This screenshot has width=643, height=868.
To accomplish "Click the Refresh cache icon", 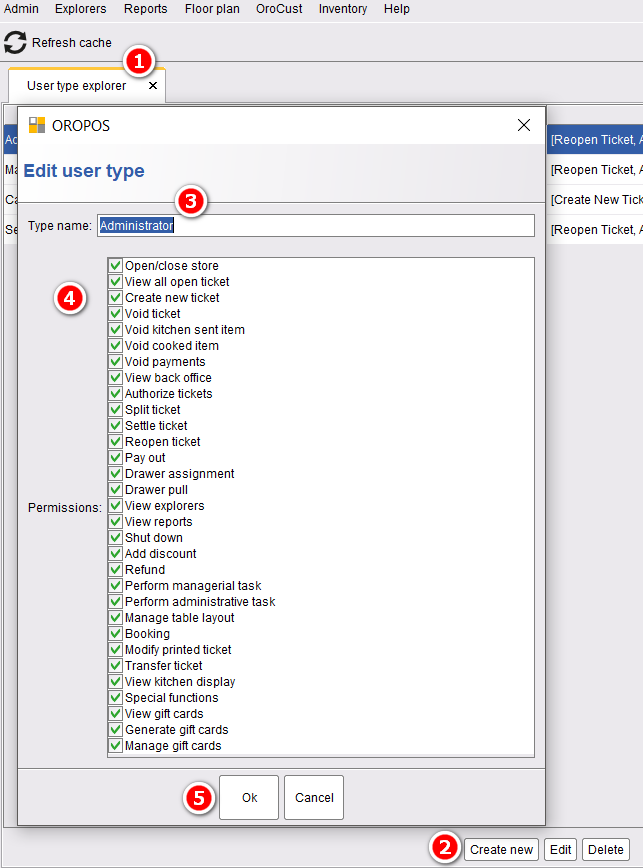I will (15, 43).
